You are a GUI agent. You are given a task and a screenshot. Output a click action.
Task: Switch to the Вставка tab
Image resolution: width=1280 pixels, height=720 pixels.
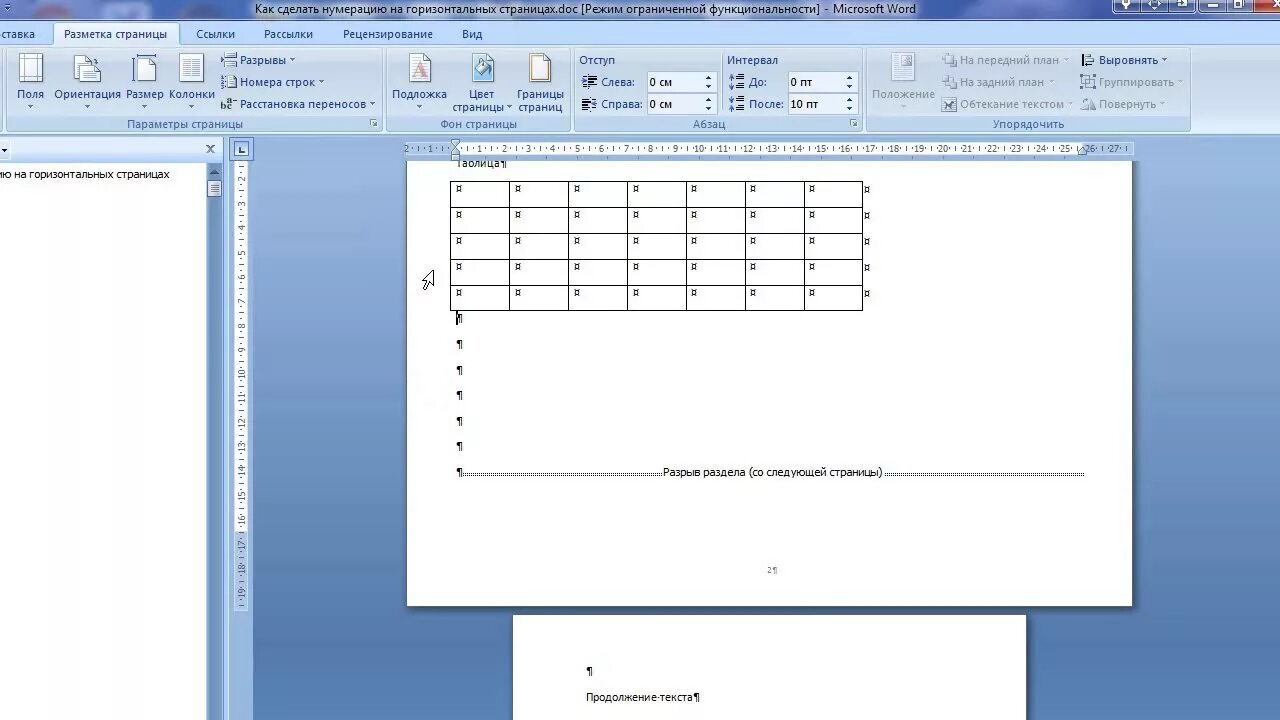pos(20,34)
